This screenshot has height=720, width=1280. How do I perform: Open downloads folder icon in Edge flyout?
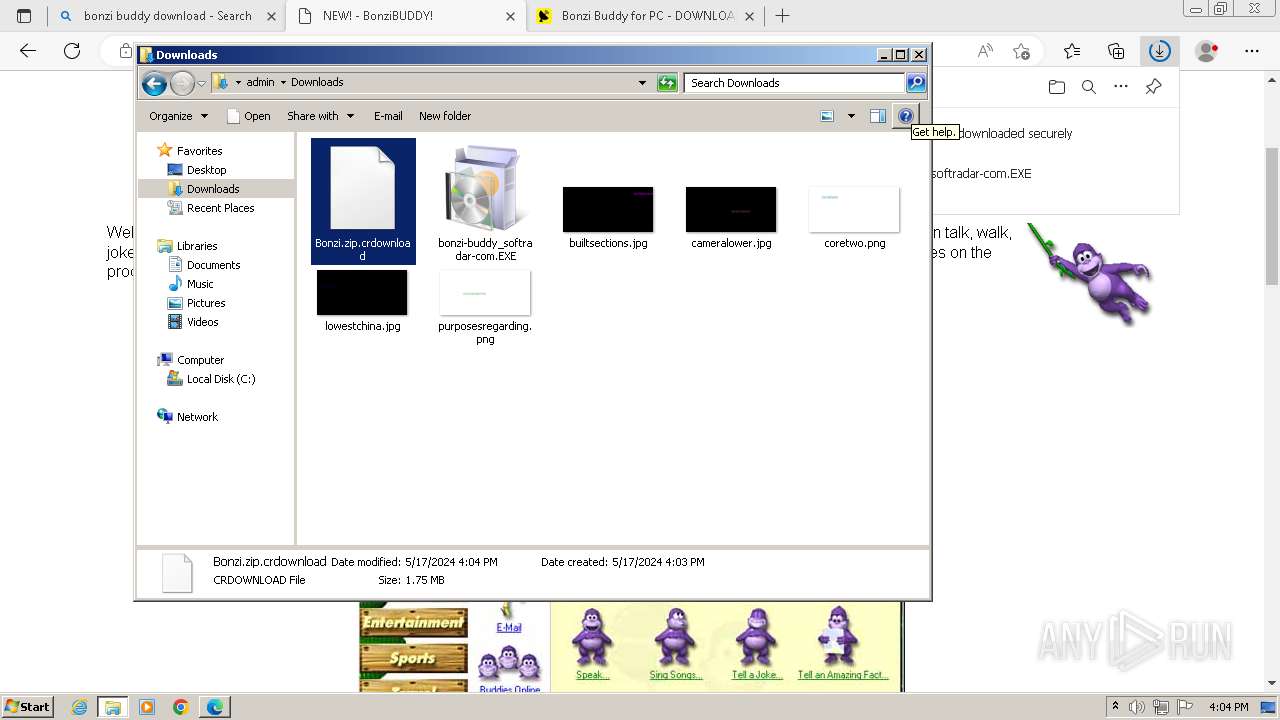click(1057, 87)
